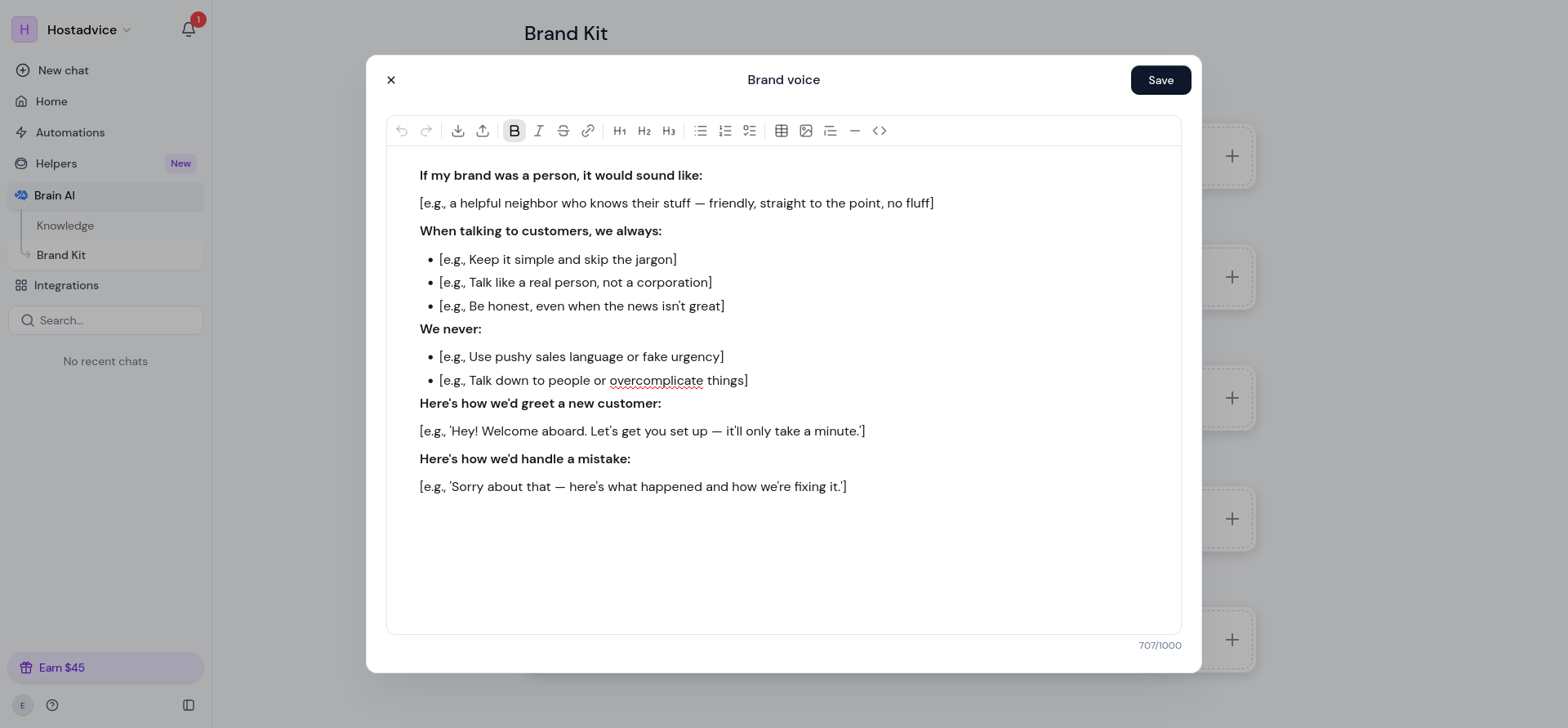This screenshot has width=1568, height=728.
Task: Toggle strikethrough formatting
Action: click(563, 131)
